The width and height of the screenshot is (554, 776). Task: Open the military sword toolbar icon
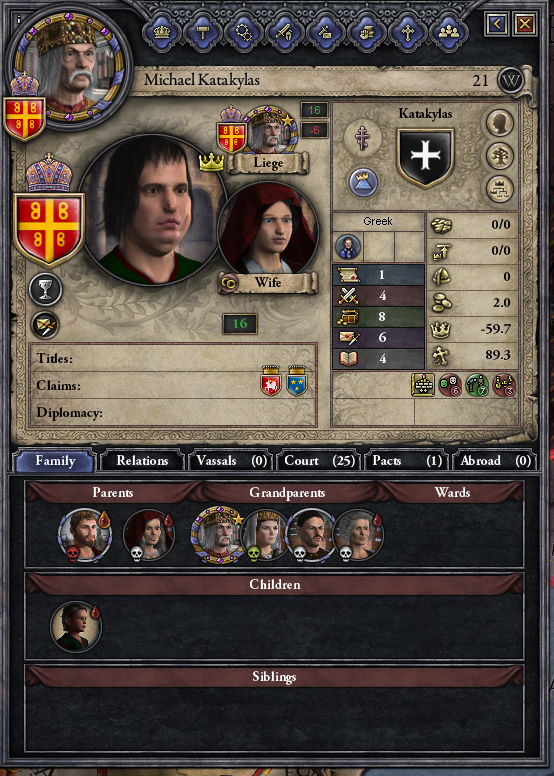coord(284,33)
